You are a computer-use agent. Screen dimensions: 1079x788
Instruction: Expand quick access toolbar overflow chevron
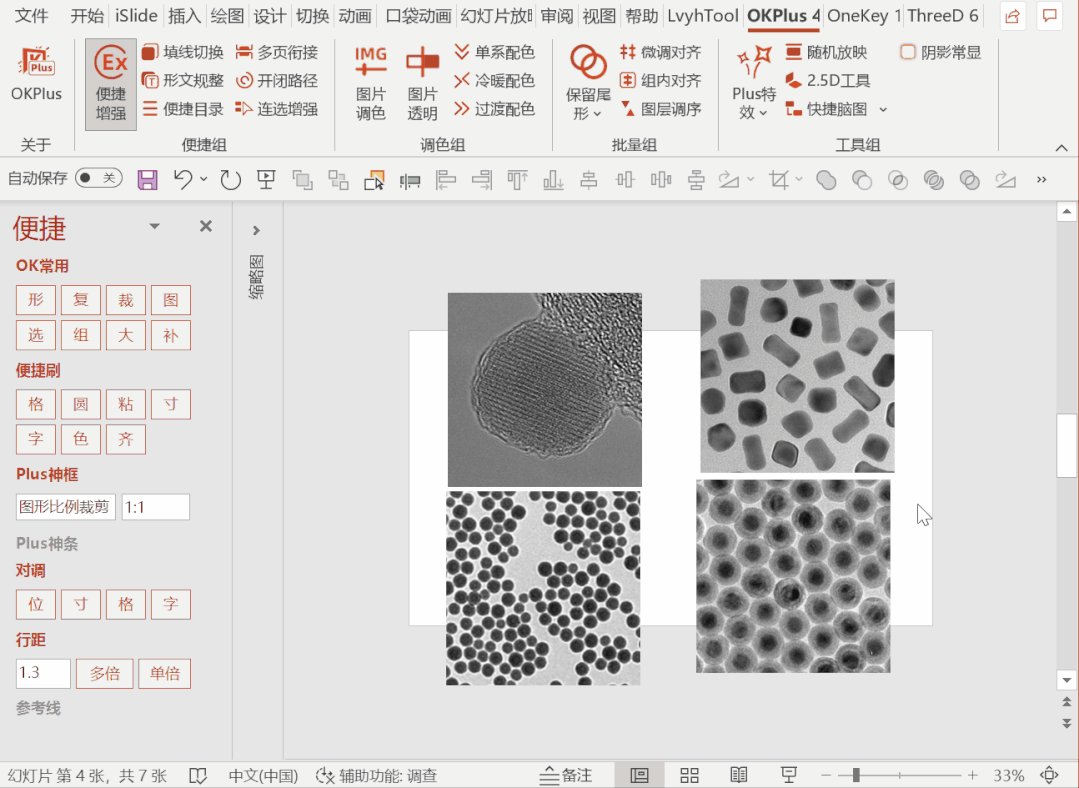coord(1041,180)
